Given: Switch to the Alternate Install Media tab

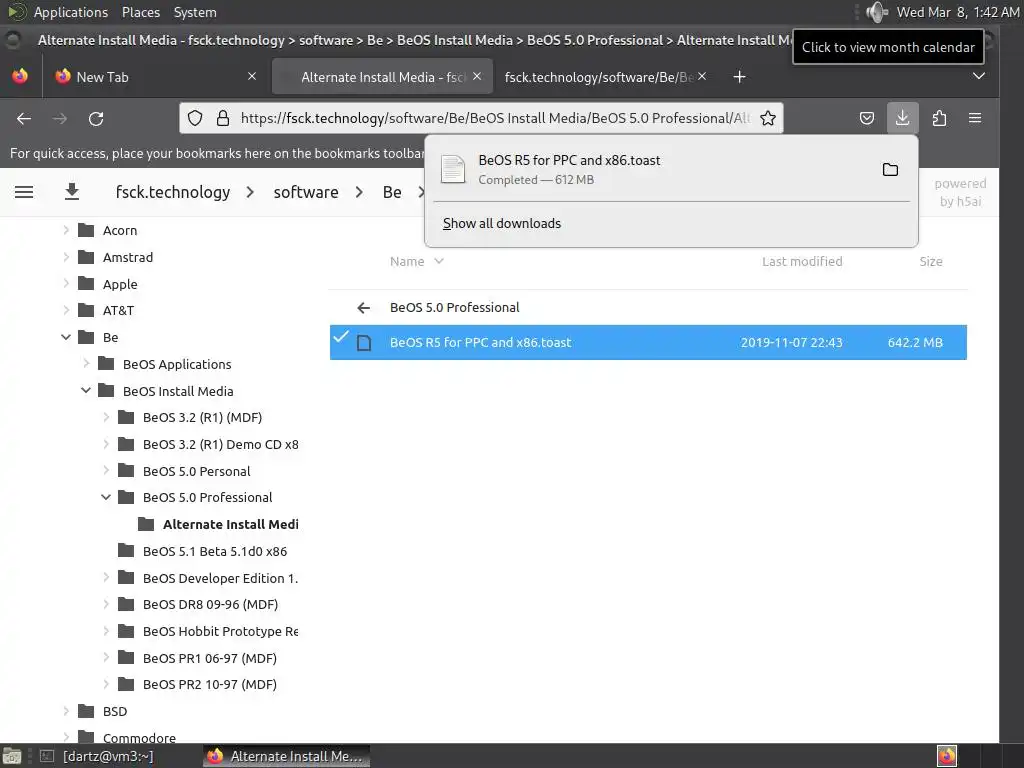Looking at the screenshot, I should (382, 77).
